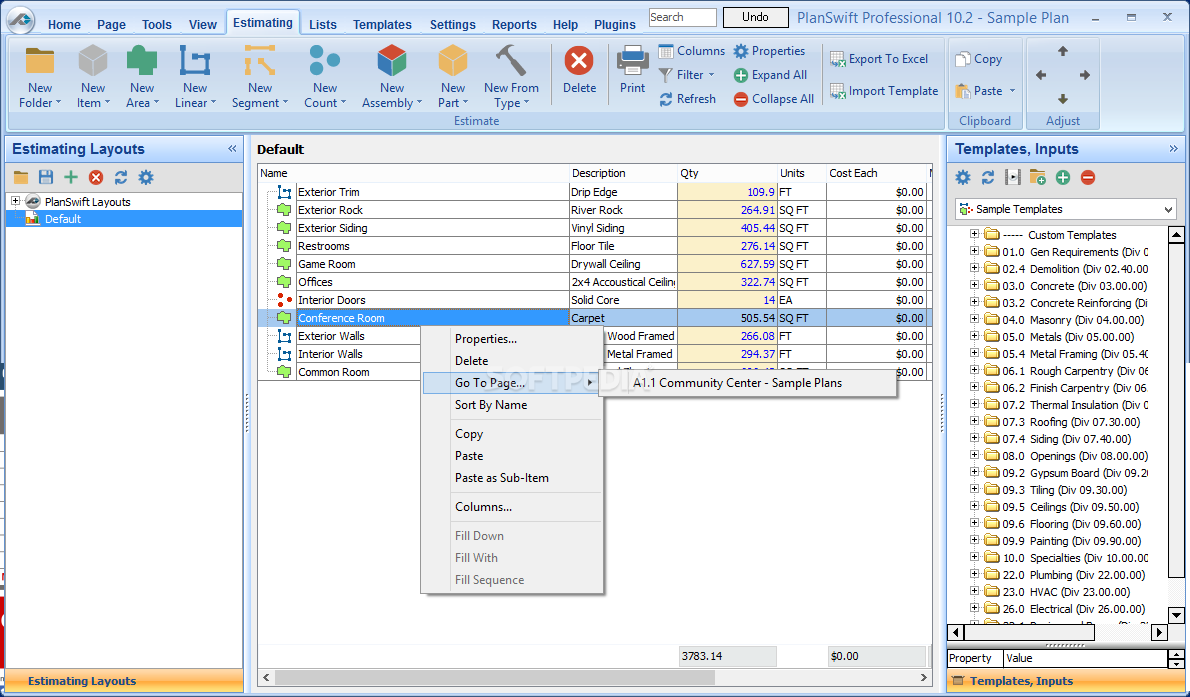Click the Qty column header
This screenshot has height=697, width=1190.
(x=727, y=173)
